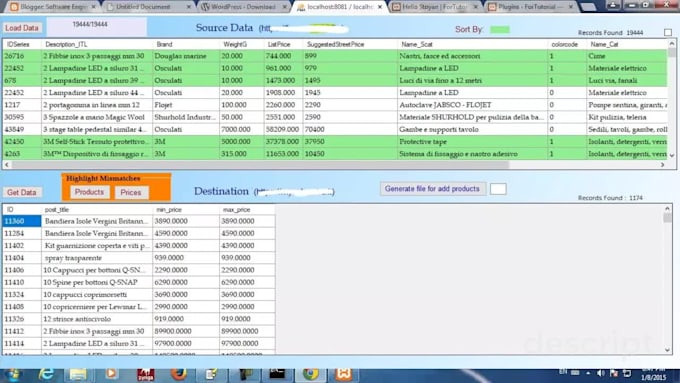Open the Action Center flag icon

click(614, 373)
